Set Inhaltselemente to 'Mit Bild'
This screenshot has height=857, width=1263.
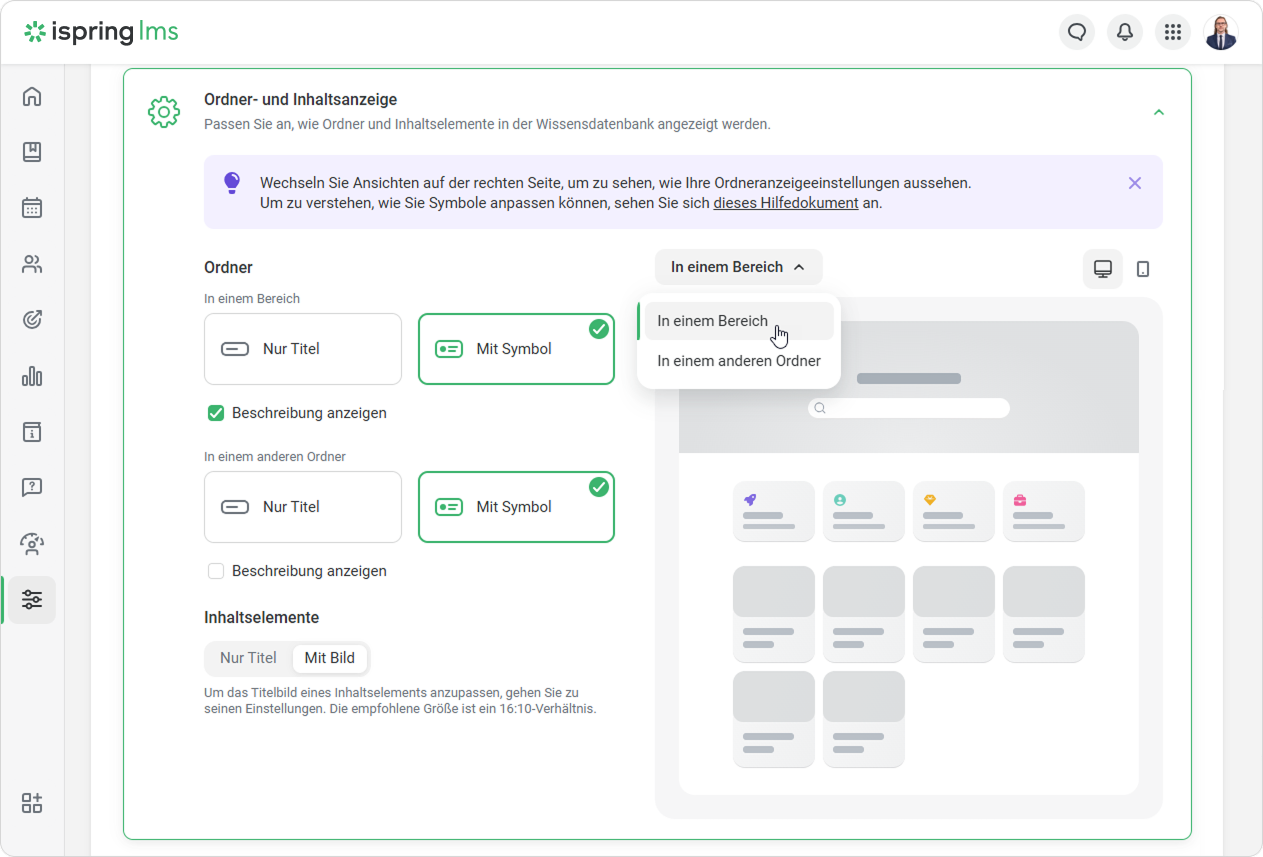[x=330, y=658]
